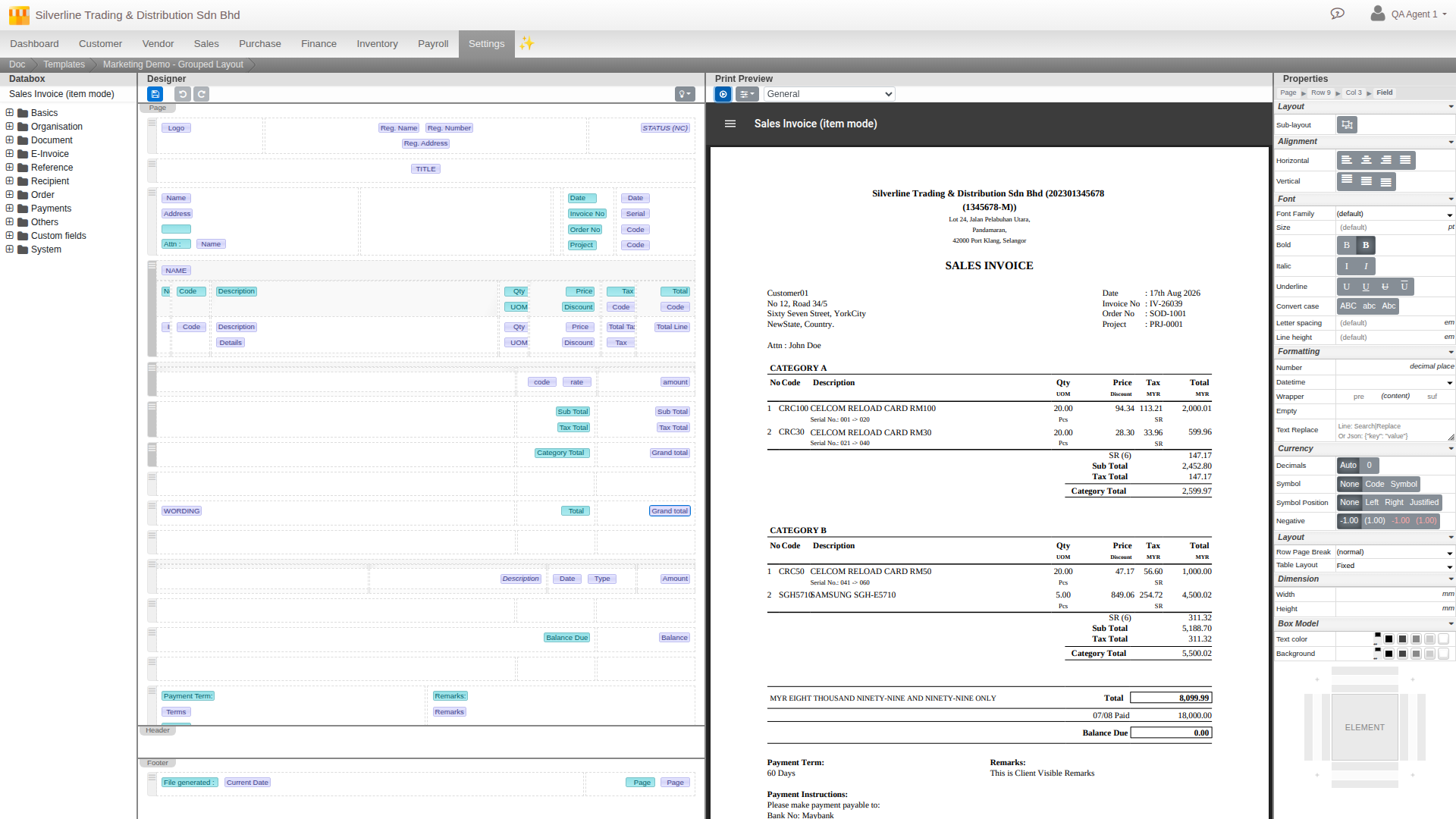Set convert case to abc lowercase

1369,306
